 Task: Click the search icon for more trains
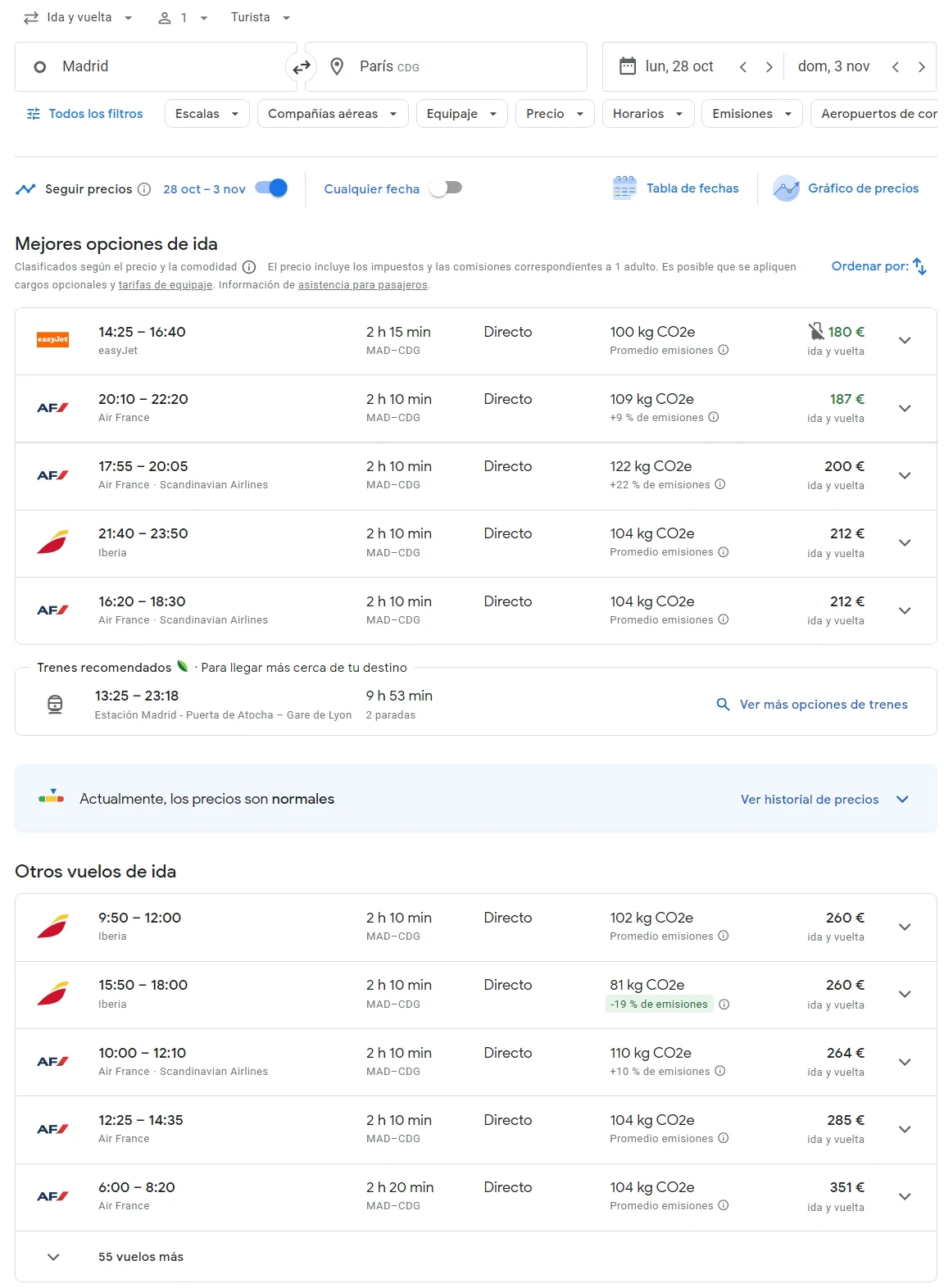click(723, 705)
